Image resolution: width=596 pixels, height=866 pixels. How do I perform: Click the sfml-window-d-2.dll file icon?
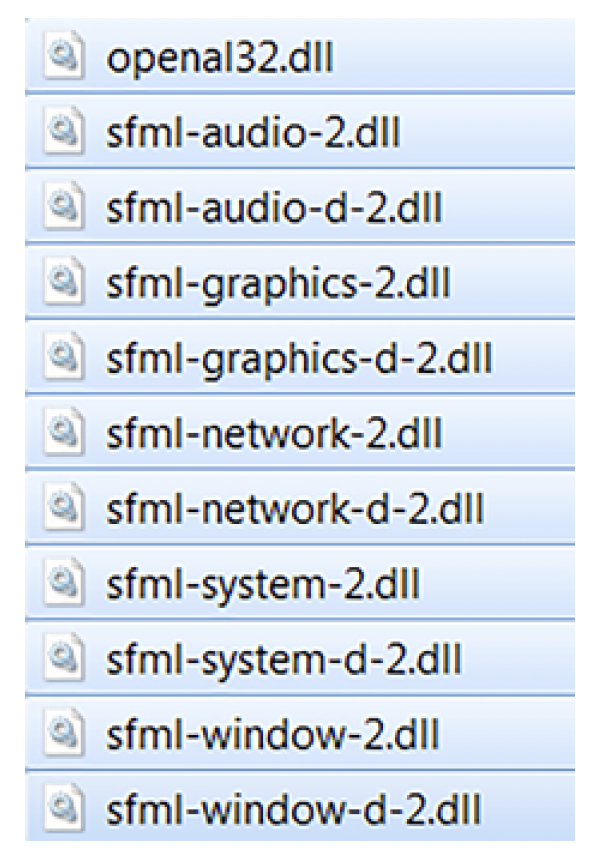click(65, 809)
